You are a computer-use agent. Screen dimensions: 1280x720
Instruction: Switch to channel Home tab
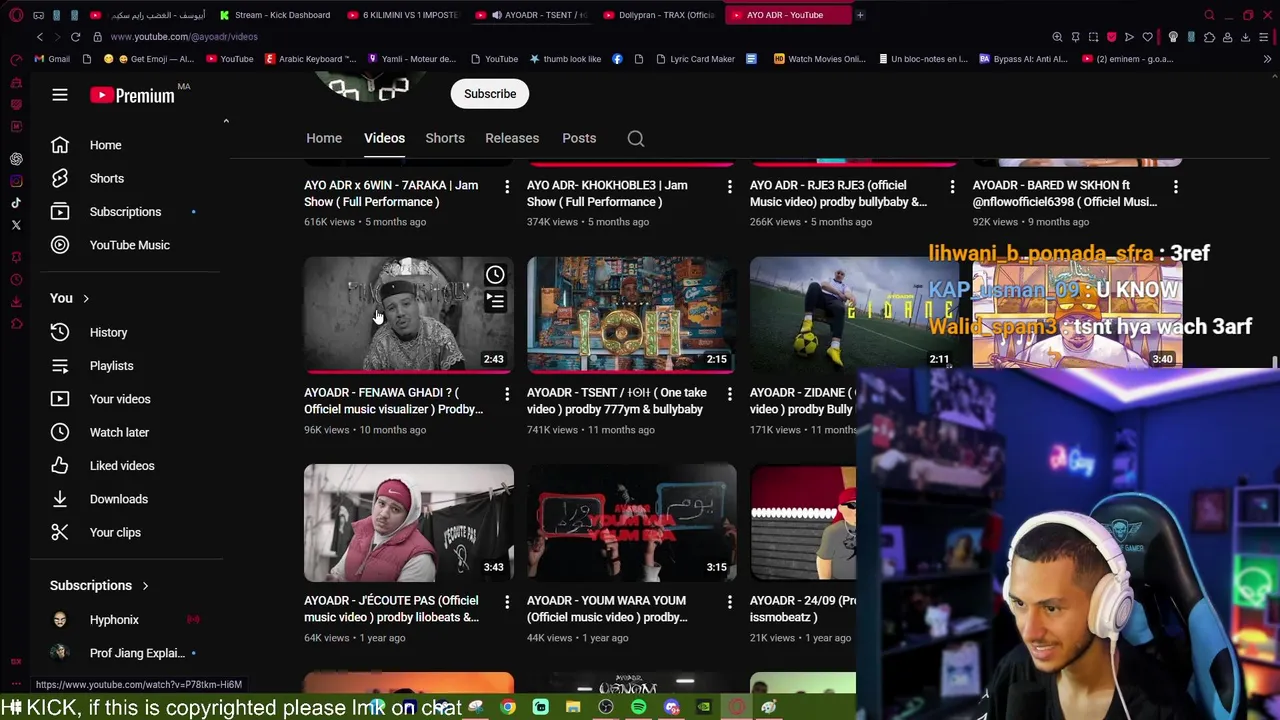324,138
